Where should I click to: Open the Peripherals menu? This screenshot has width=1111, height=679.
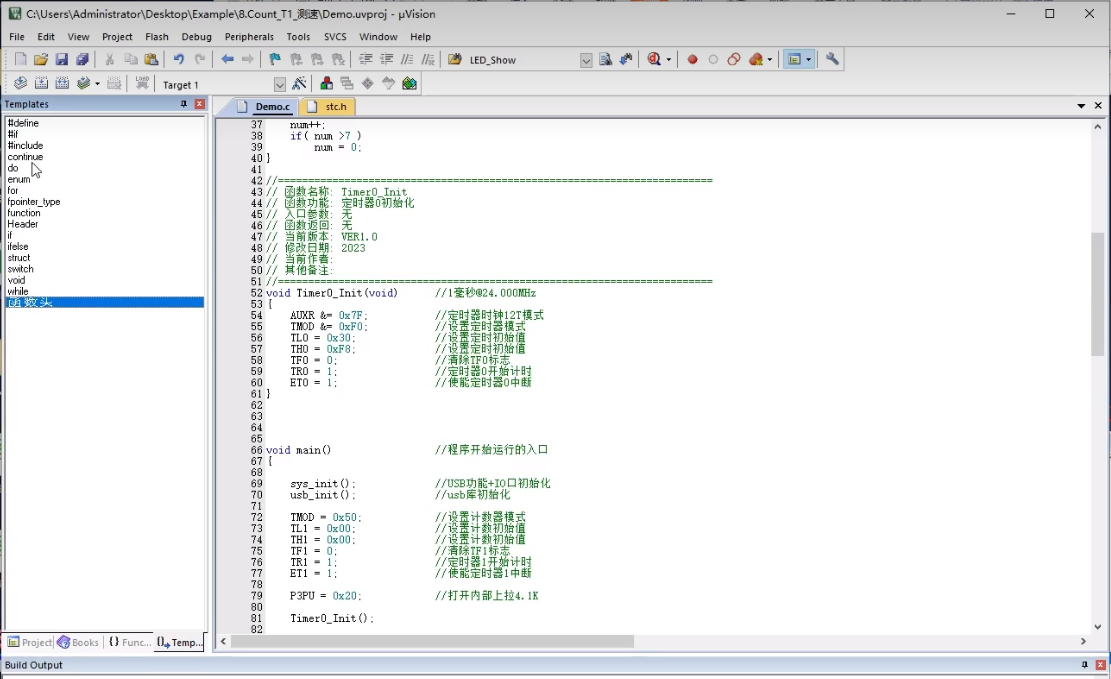tap(249, 37)
